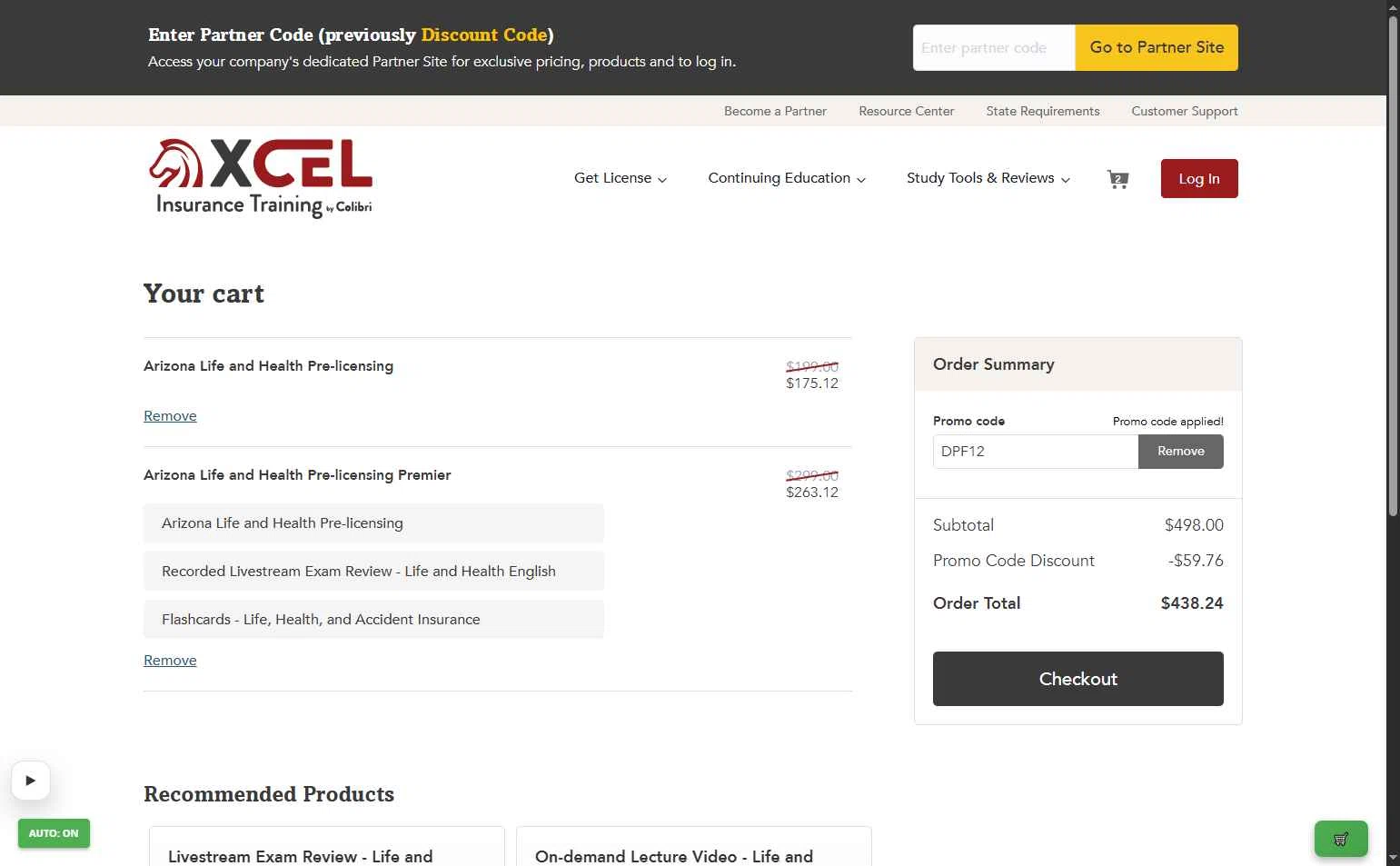Open State Requirements page
Image resolution: width=1400 pixels, height=866 pixels.
pyautogui.click(x=1043, y=111)
